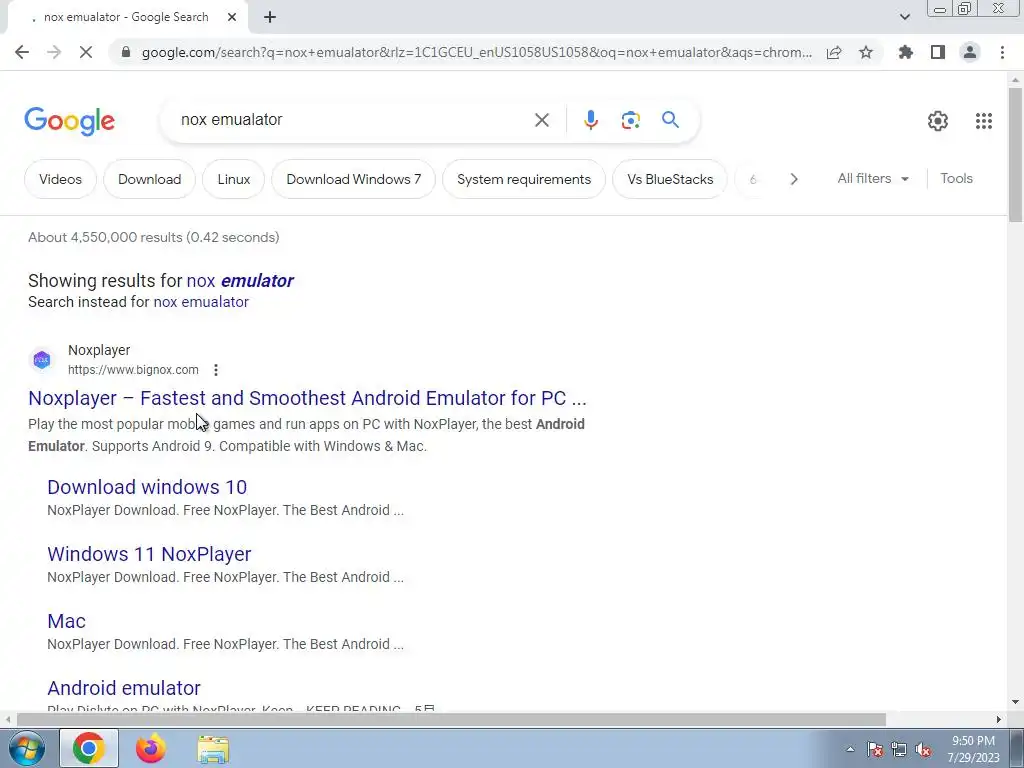The image size is (1024, 768).
Task: Open the search Tools button
Action: pyautogui.click(x=956, y=178)
